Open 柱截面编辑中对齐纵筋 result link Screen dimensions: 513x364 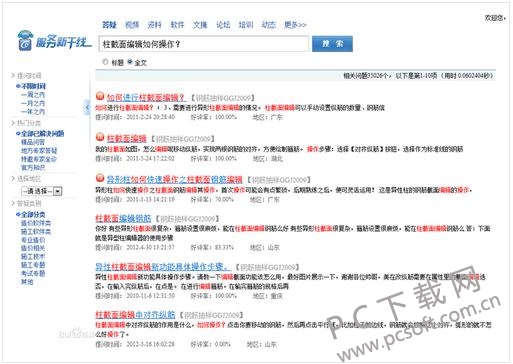click(x=135, y=315)
